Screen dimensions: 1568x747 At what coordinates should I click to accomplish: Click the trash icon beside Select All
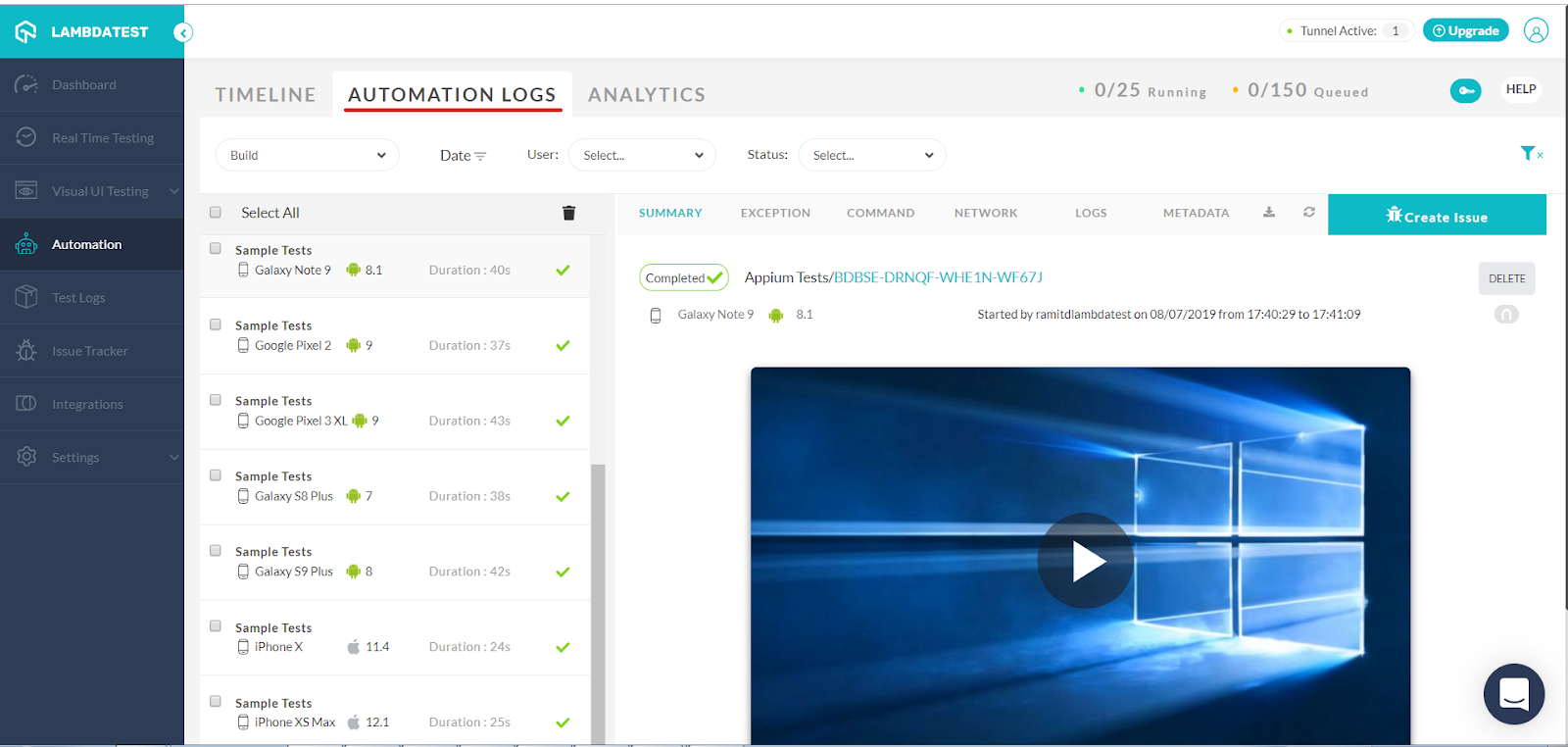point(568,213)
